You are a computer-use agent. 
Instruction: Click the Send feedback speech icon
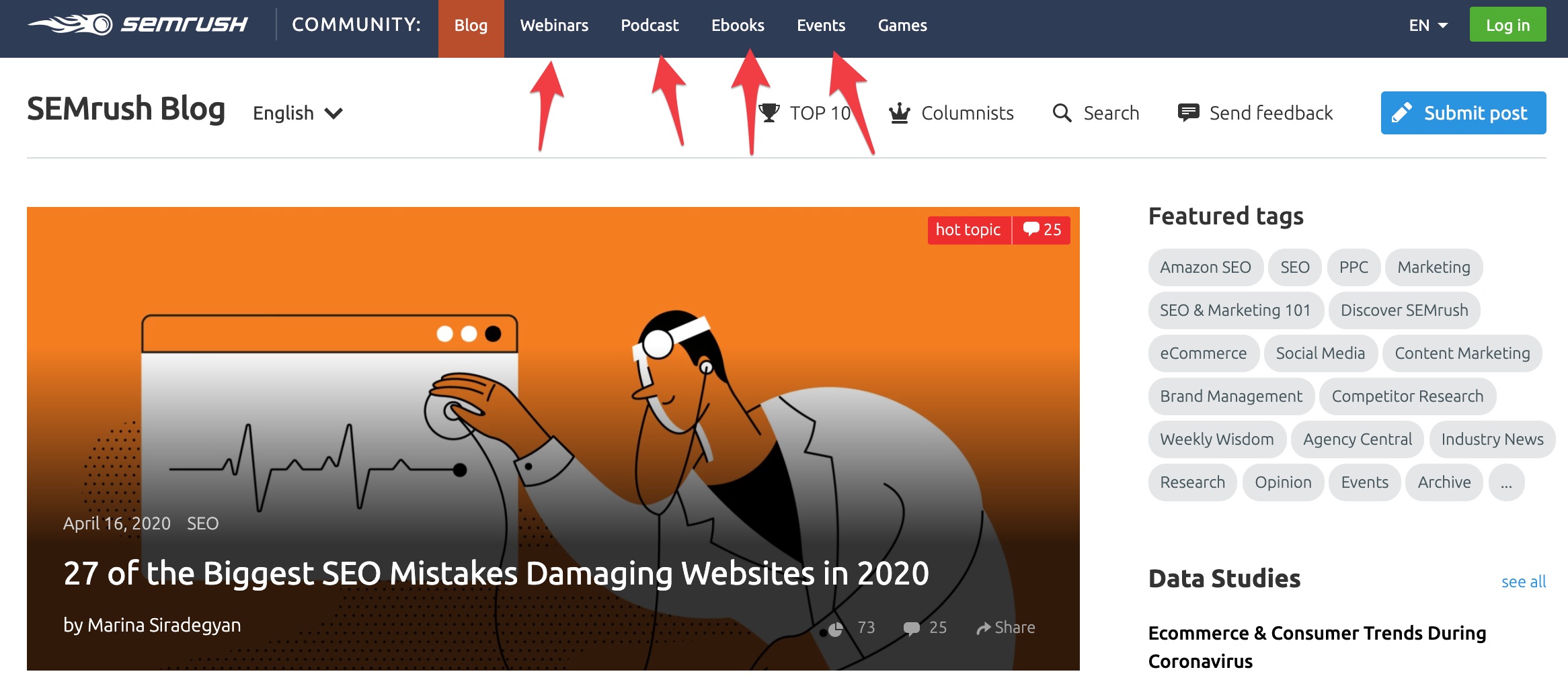(1188, 112)
